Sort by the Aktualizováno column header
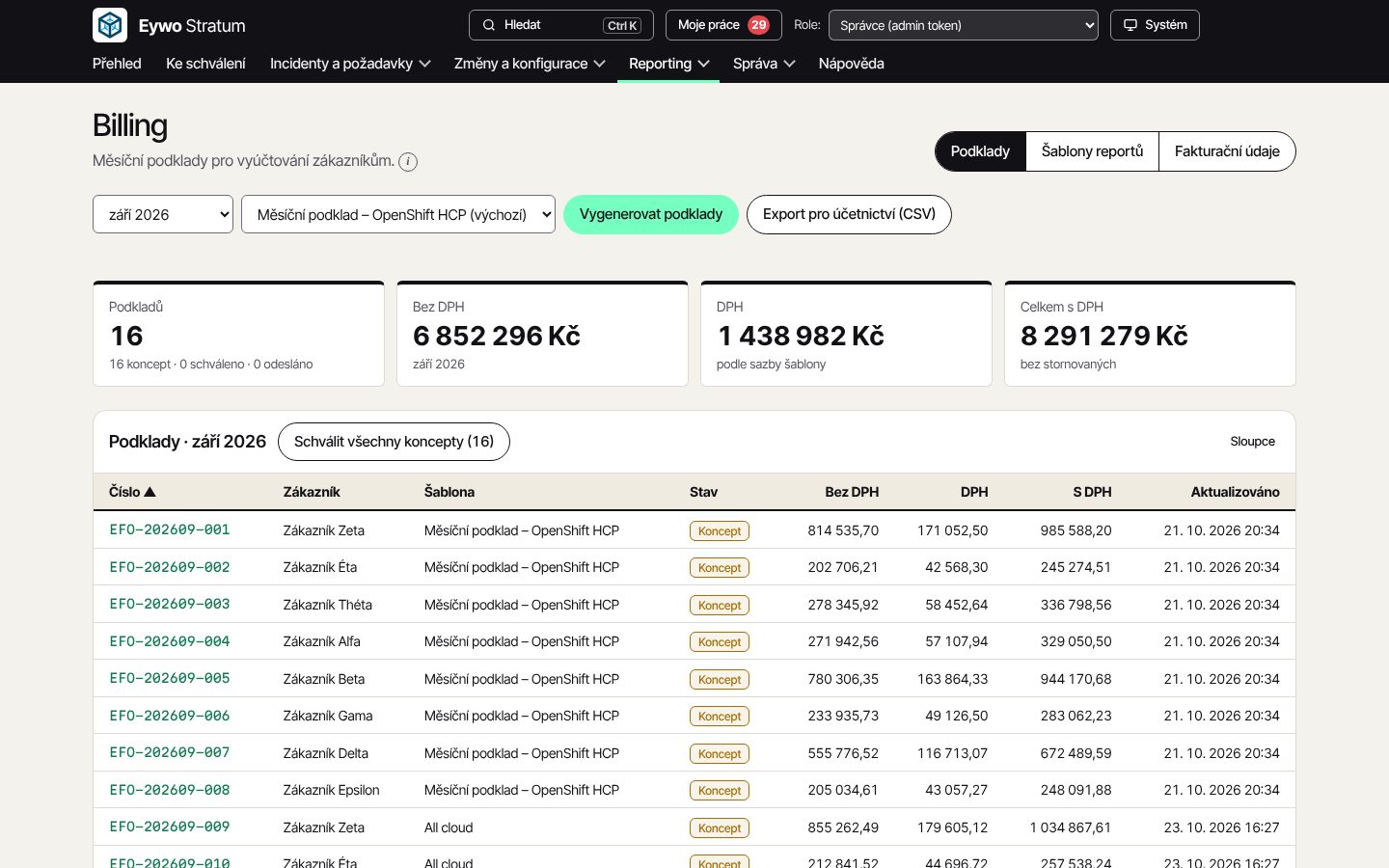Viewport: 1389px width, 868px height. click(1235, 492)
